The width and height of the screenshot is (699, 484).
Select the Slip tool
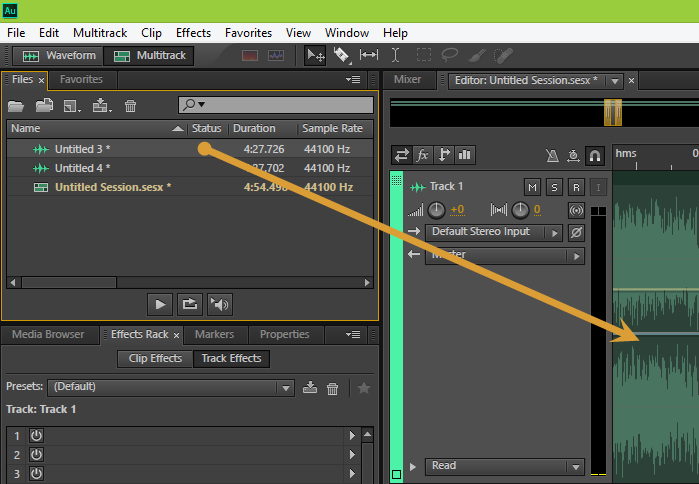point(369,55)
